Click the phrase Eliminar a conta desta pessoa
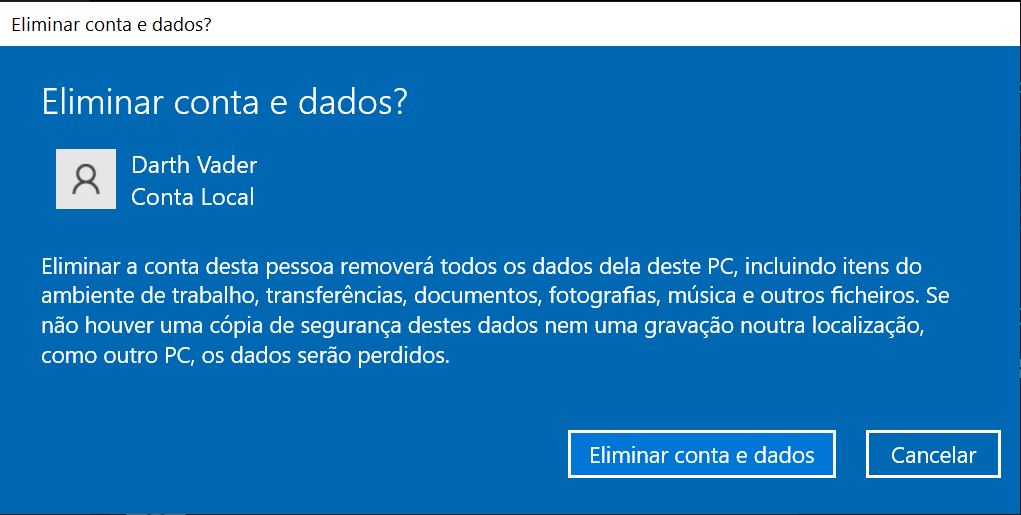Screen dimensions: 1021x515 [x=188, y=266]
